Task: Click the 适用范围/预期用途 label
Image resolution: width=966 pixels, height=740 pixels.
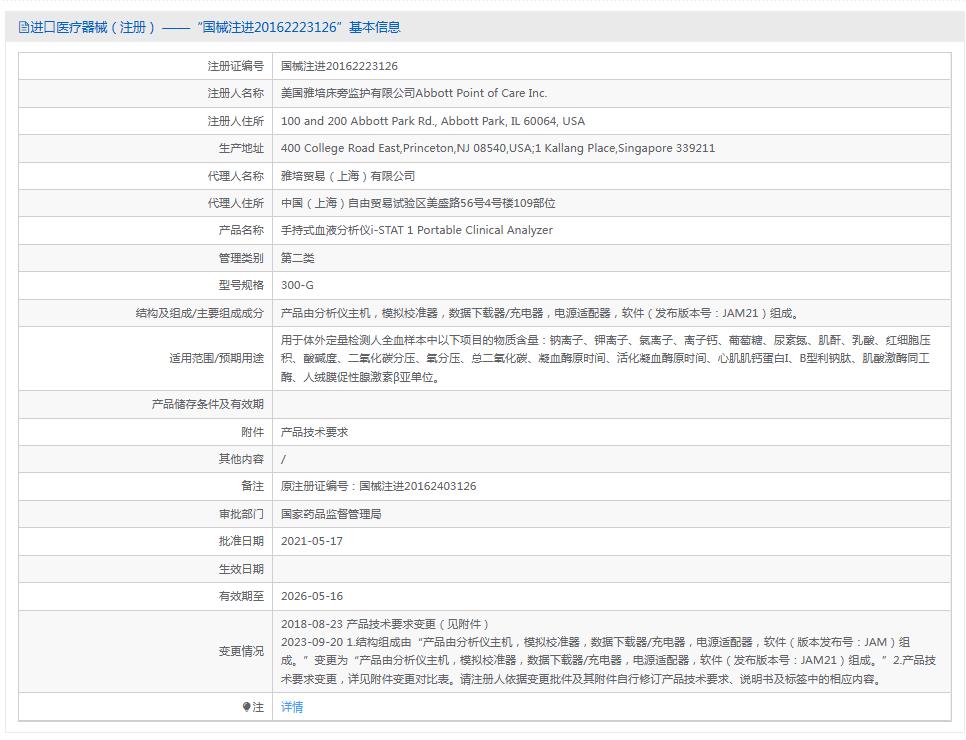Action: (x=216, y=358)
